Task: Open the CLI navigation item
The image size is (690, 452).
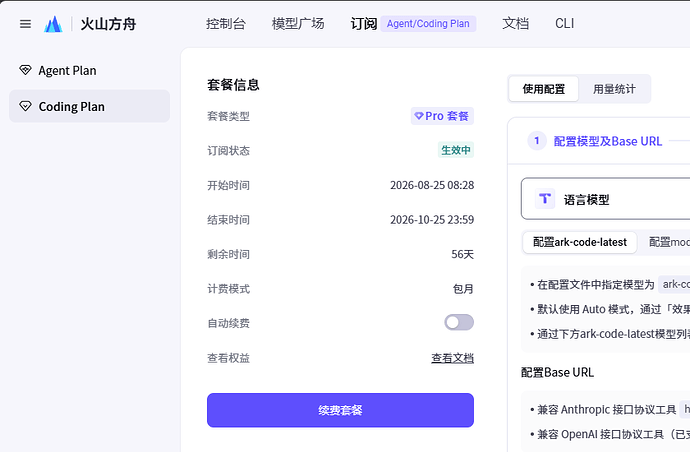Action: click(x=565, y=24)
